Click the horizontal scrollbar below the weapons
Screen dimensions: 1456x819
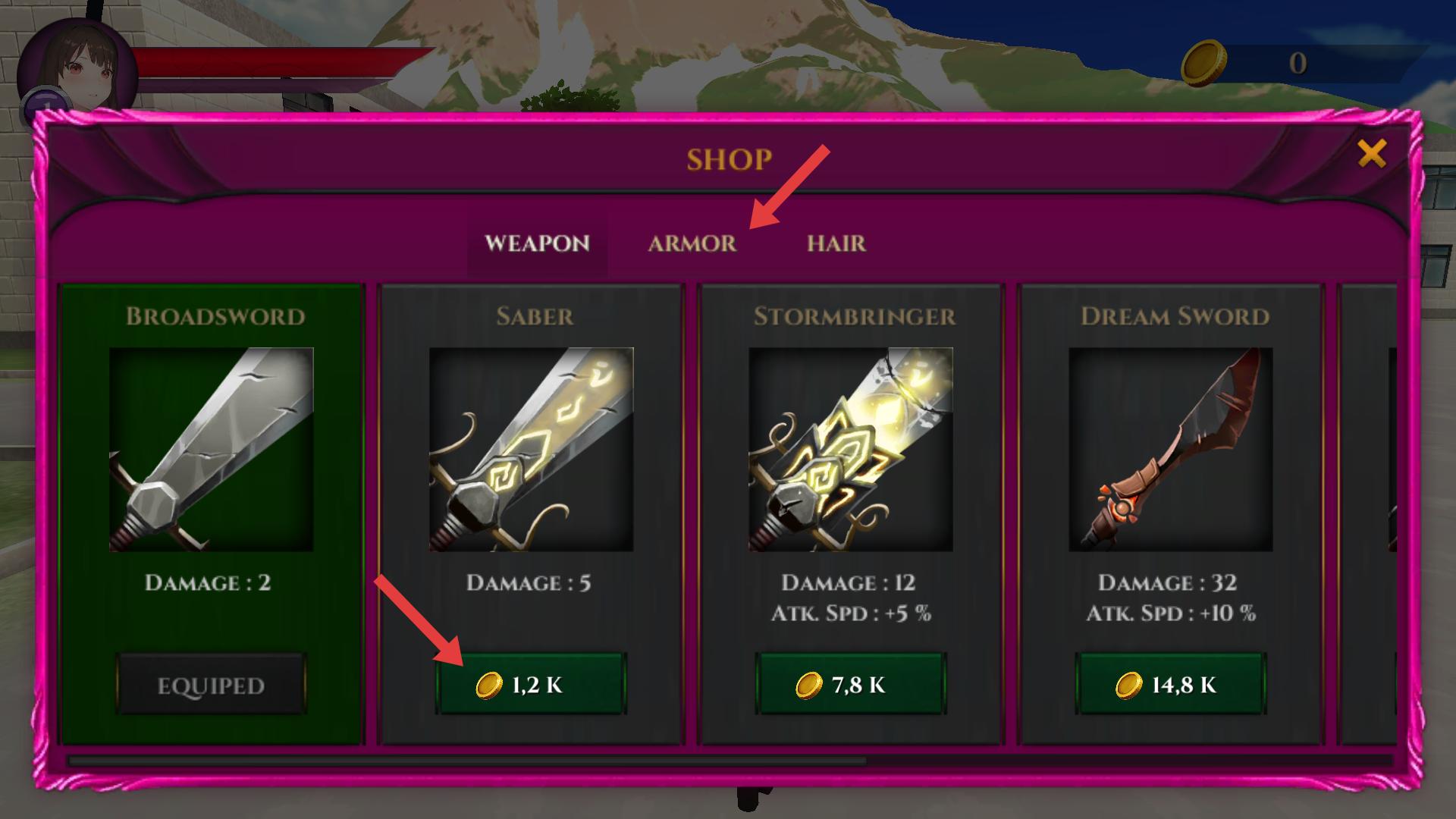pyautogui.click(x=467, y=761)
